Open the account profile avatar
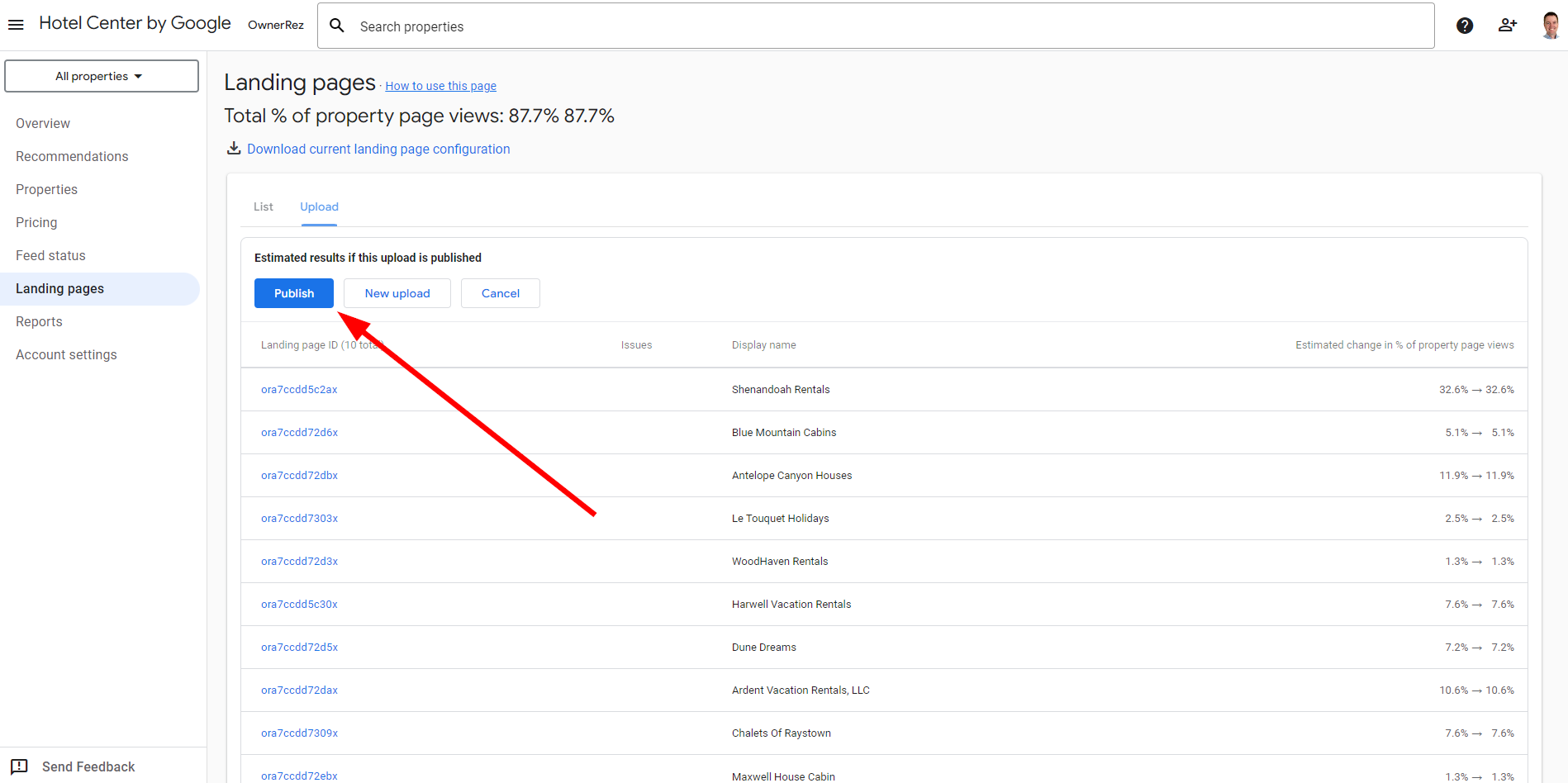1568x783 pixels. 1550,26
